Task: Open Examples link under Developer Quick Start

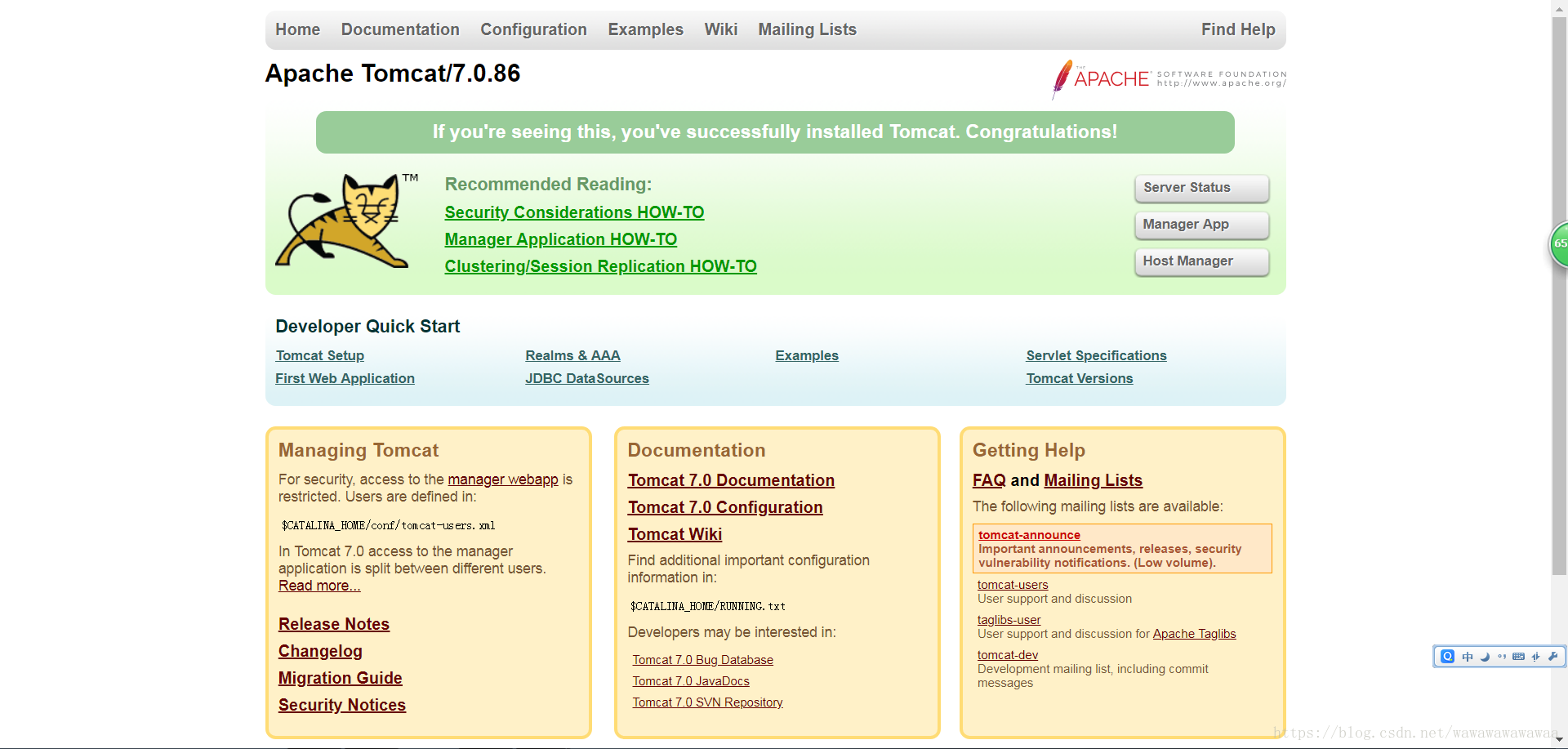Action: [x=807, y=355]
